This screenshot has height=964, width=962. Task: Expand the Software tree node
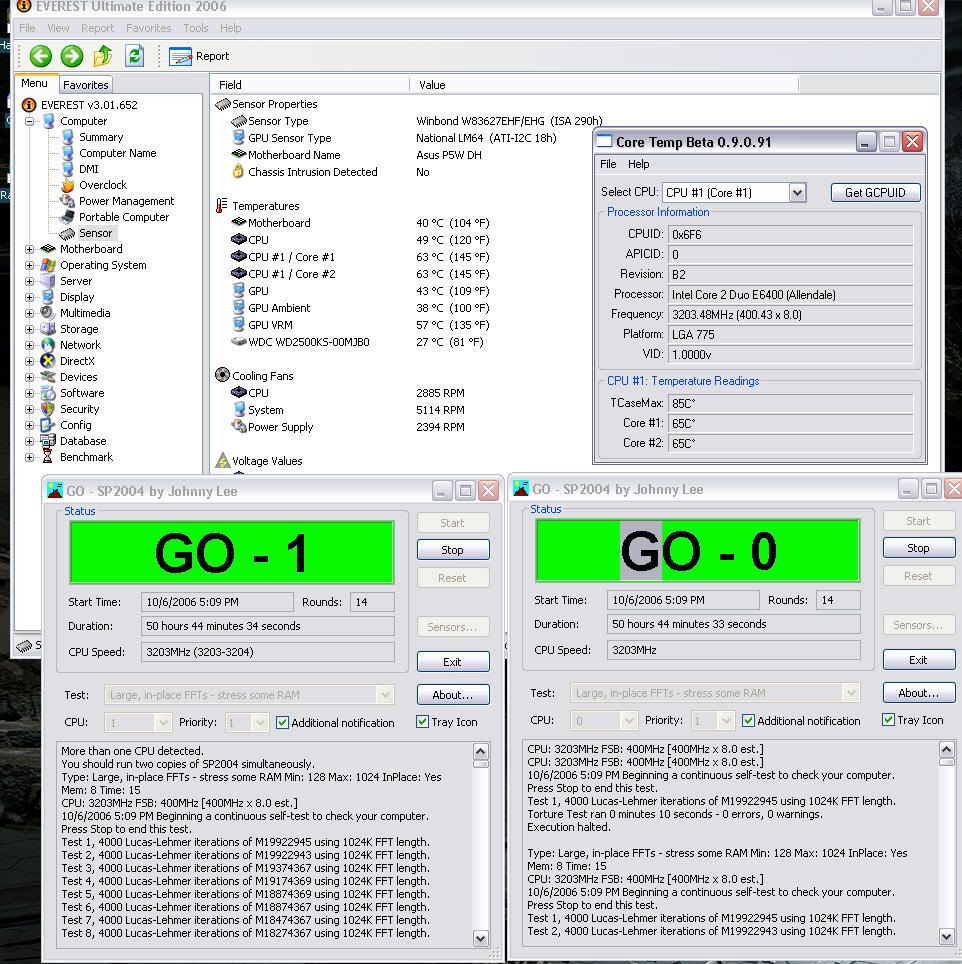click(x=29, y=393)
